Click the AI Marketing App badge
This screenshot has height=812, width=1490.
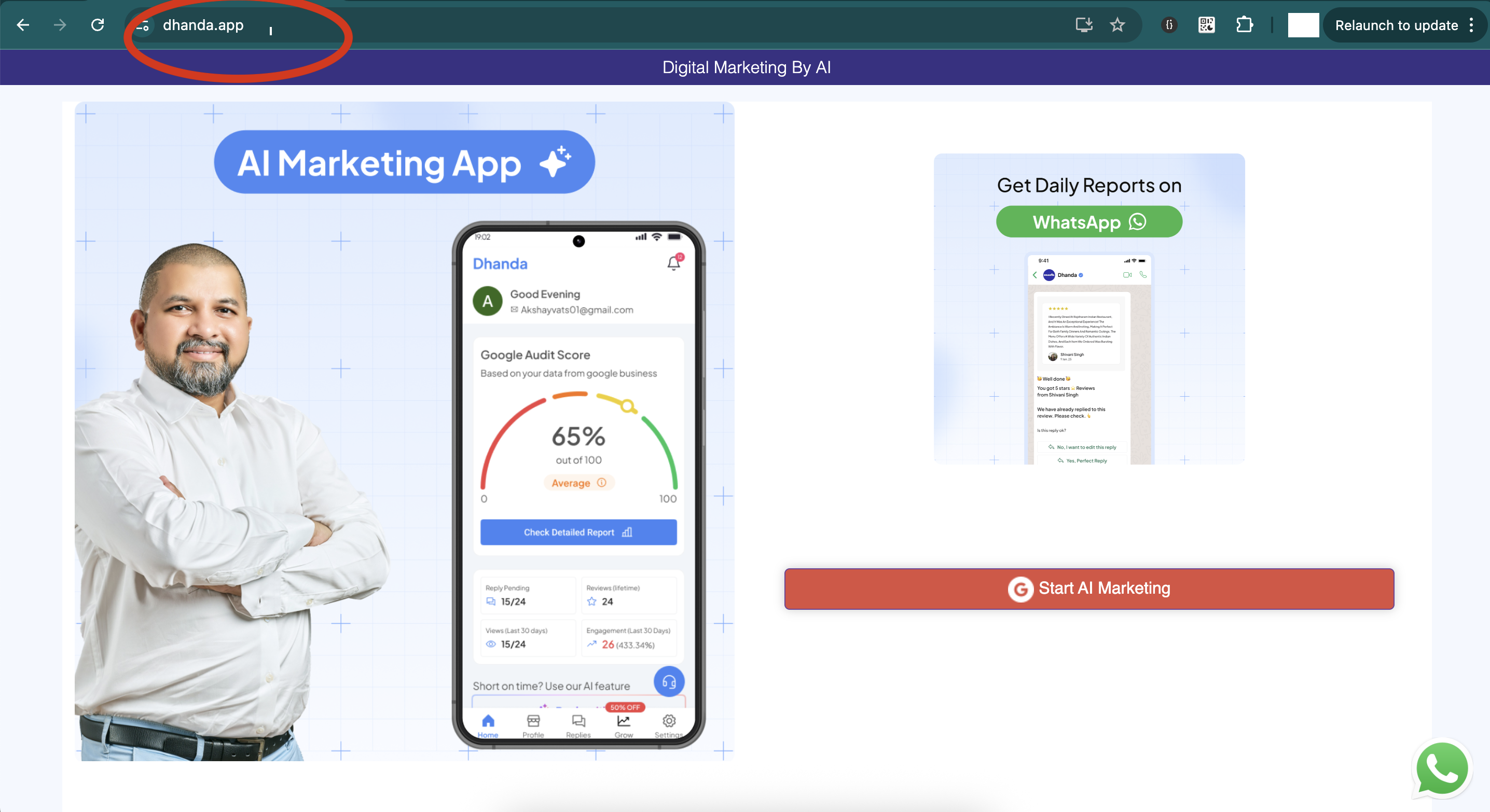click(404, 162)
